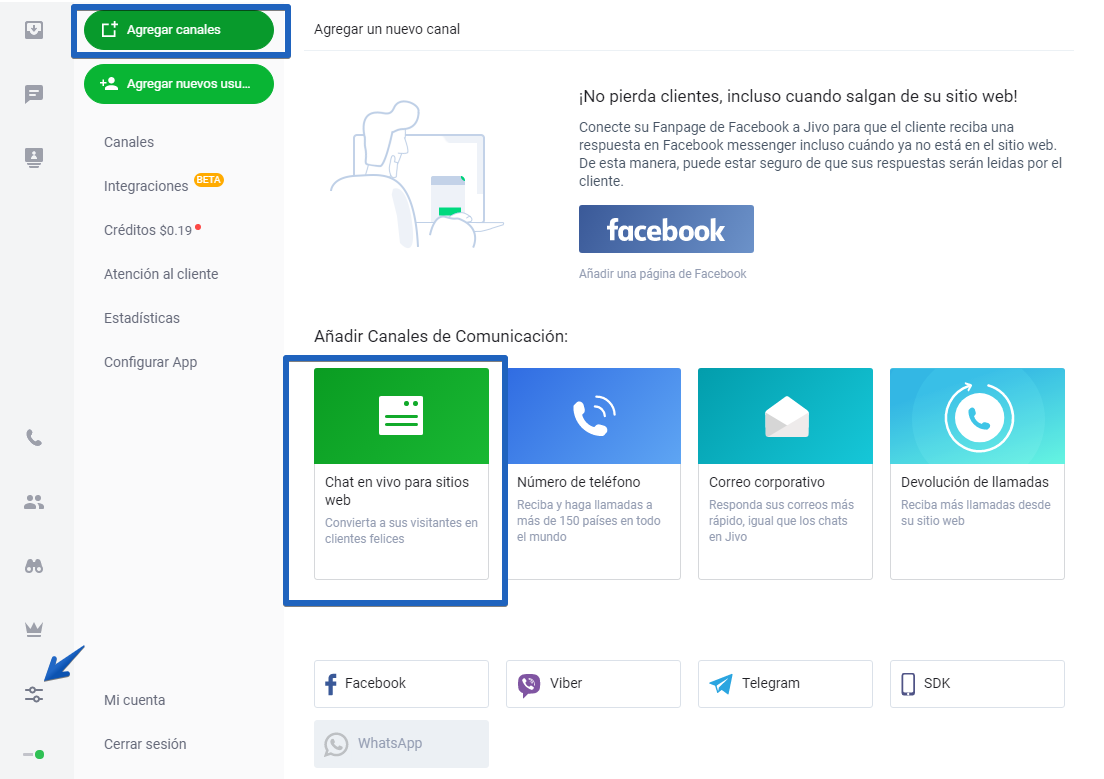Follow Añadir una página de Facebook link

click(x=663, y=274)
